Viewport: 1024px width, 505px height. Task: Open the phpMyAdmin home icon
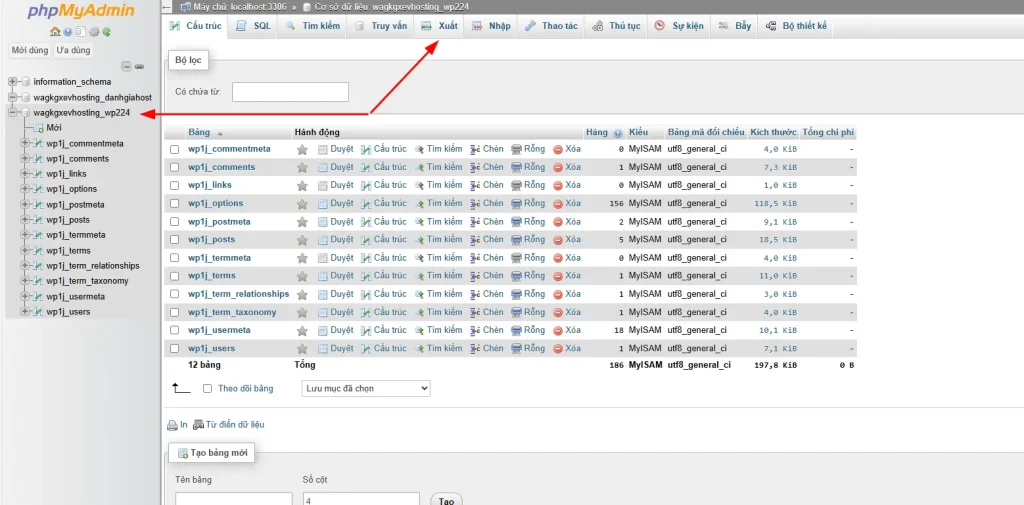[55, 31]
